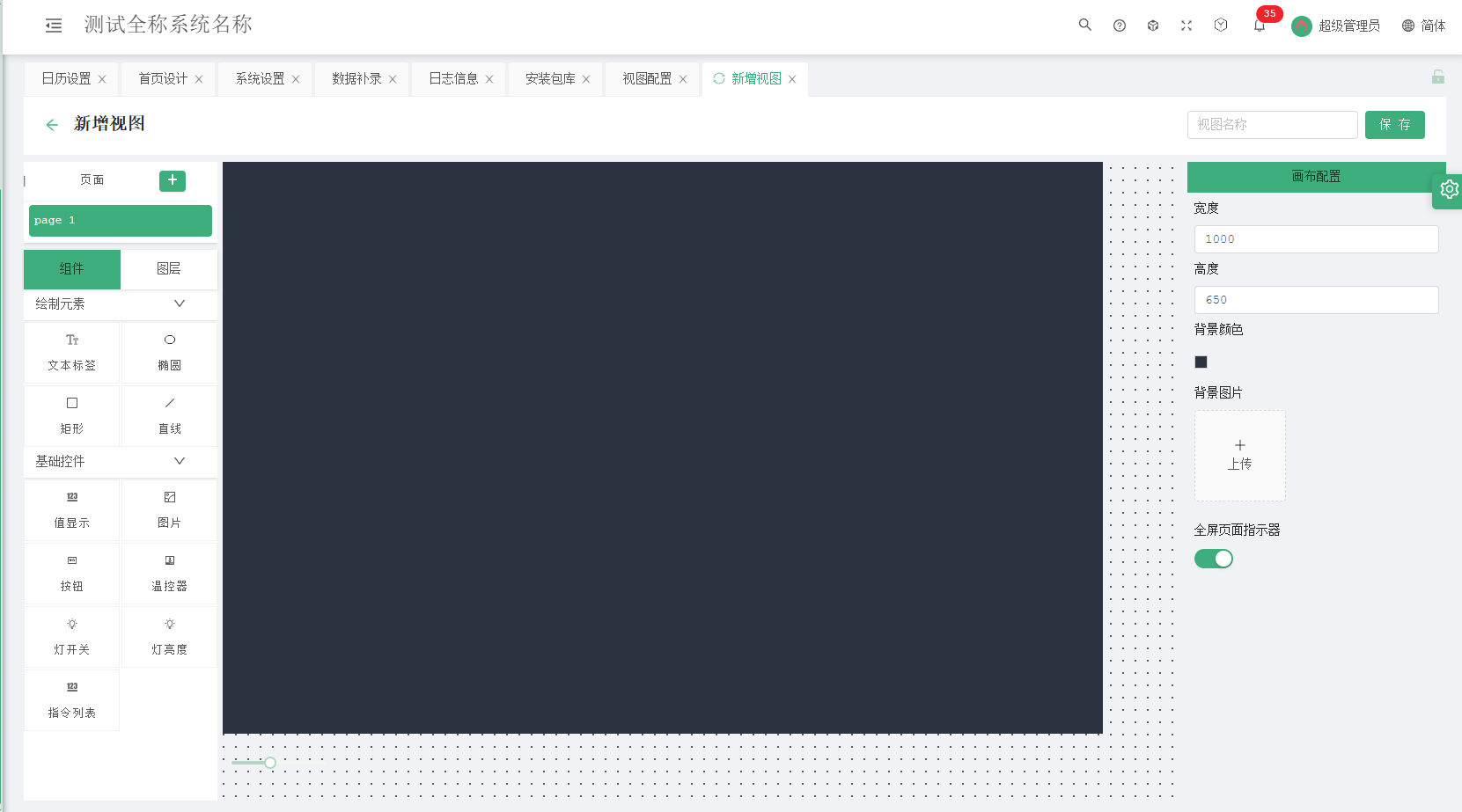Add a new page with plus button
The image size is (1462, 812).
click(173, 180)
